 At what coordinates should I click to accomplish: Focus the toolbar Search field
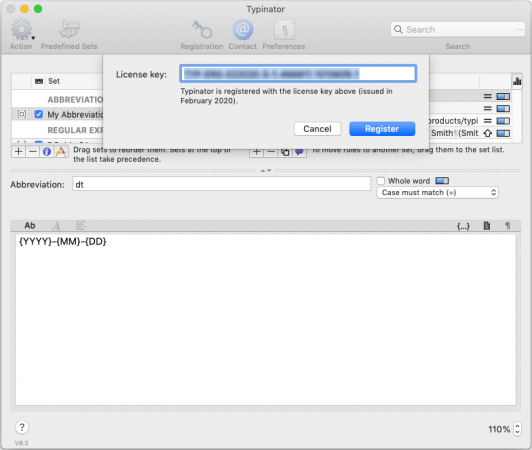(457, 30)
